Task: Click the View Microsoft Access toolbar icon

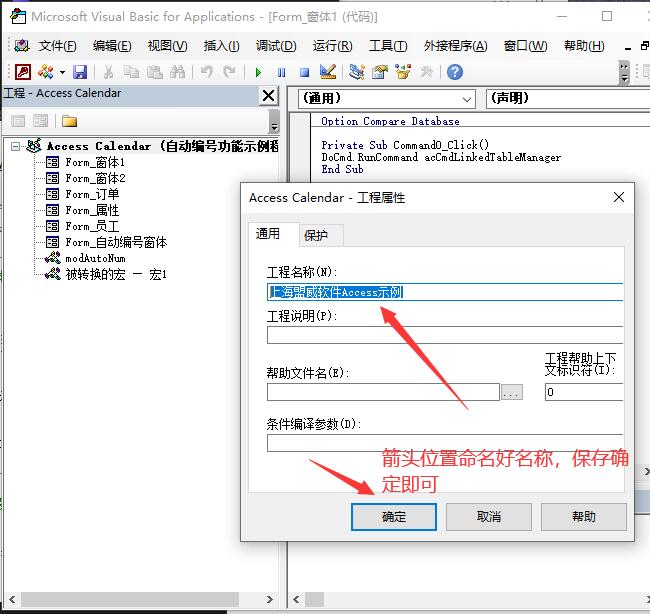Action: [23, 72]
